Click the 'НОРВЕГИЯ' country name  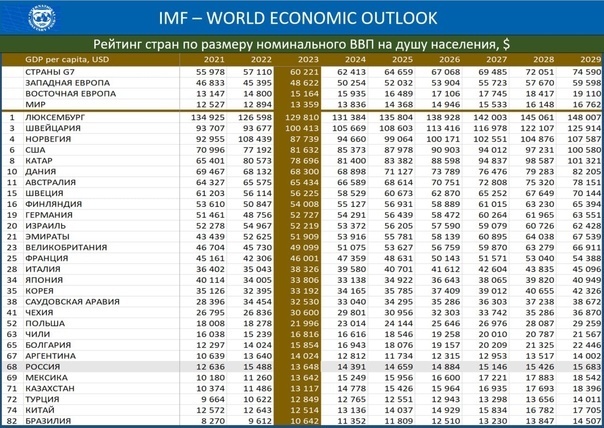[x=48, y=139]
